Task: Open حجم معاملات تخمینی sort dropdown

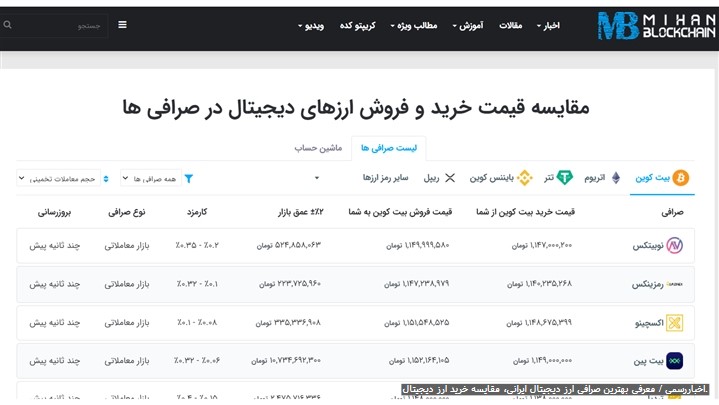Action: click(x=58, y=178)
